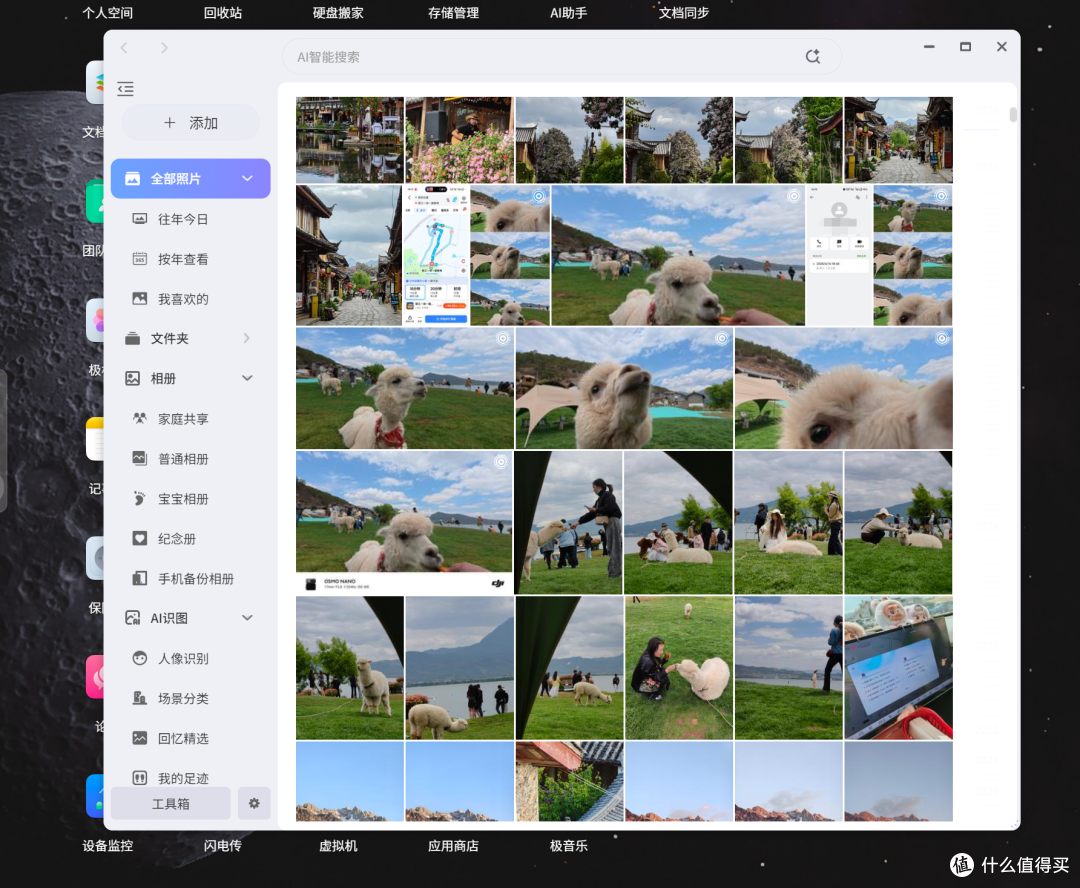
Task: Open 虚拟机 on the desktop
Action: click(338, 846)
